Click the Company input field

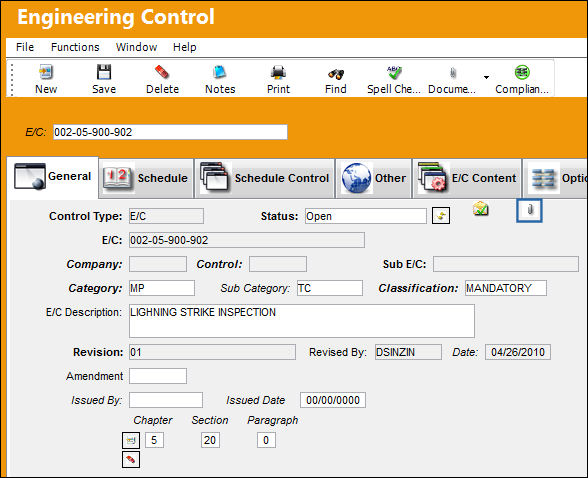[x=158, y=264]
